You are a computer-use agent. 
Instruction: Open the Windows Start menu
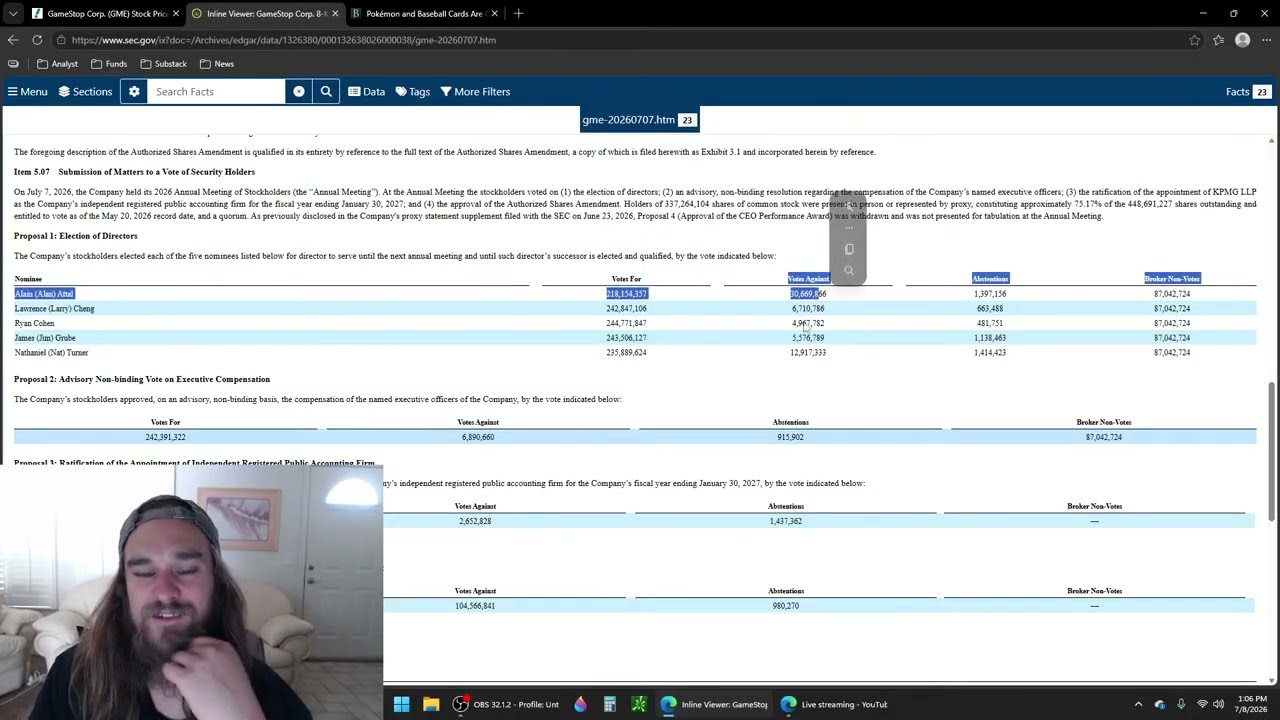(x=401, y=704)
